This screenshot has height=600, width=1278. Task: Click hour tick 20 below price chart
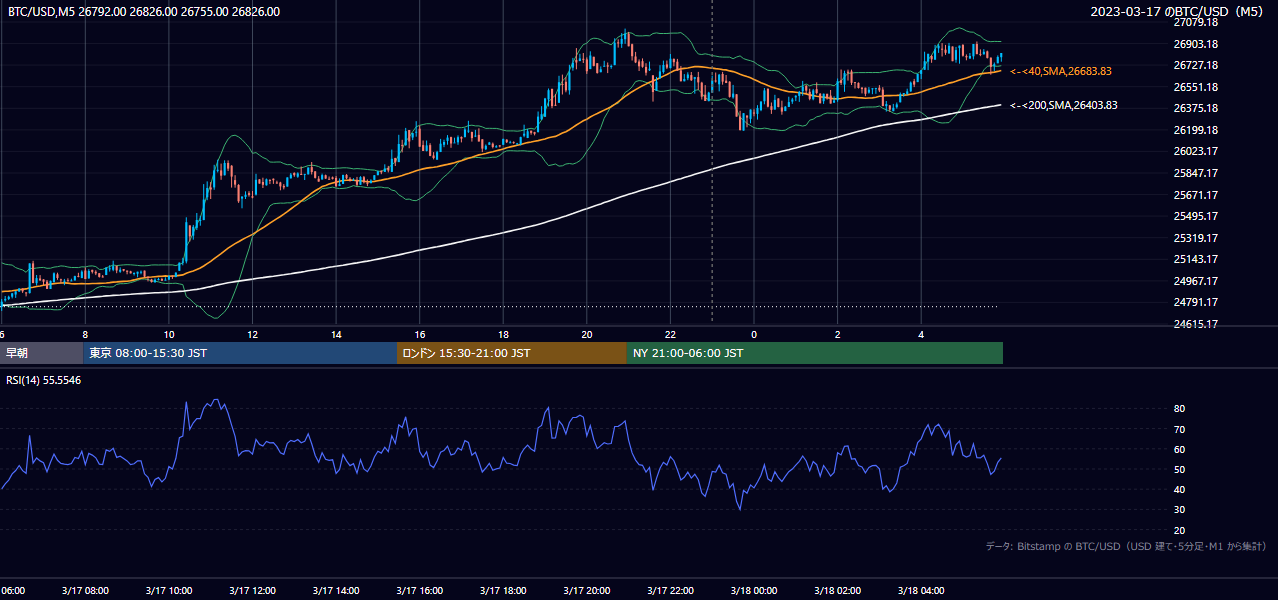pyautogui.click(x=586, y=334)
